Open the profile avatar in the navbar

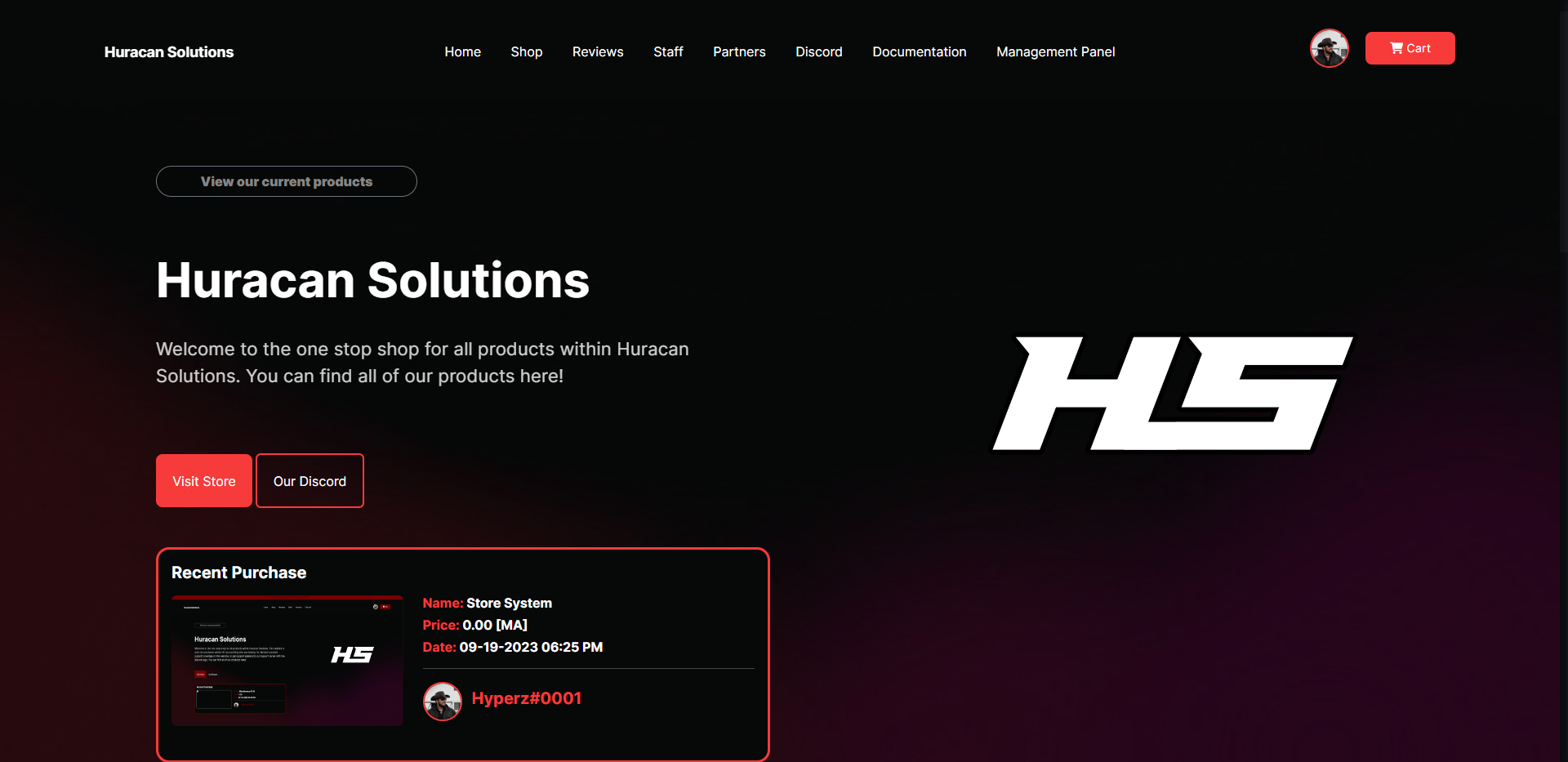point(1330,48)
